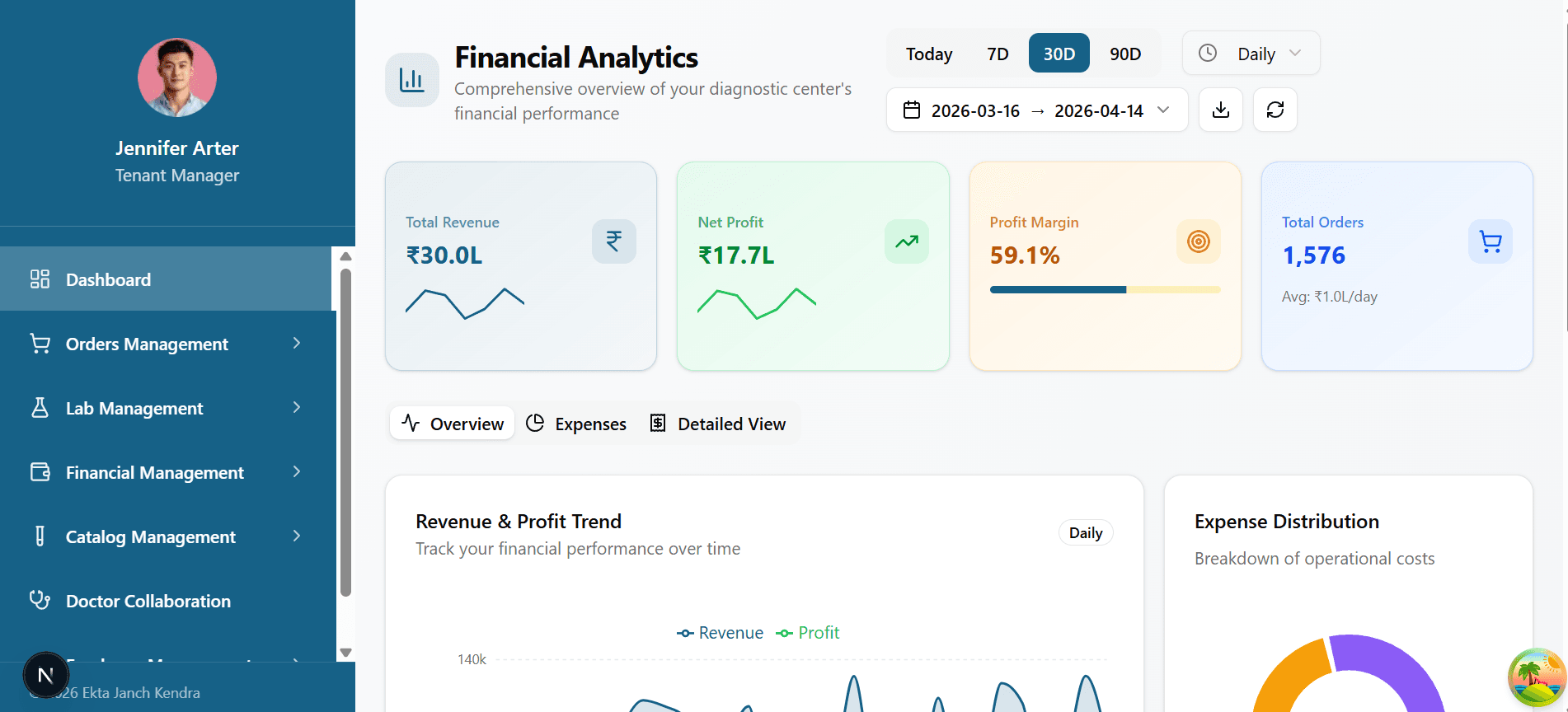The width and height of the screenshot is (1568, 712).
Task: Click Jennifer Arter's profile avatar
Action: pyautogui.click(x=177, y=77)
